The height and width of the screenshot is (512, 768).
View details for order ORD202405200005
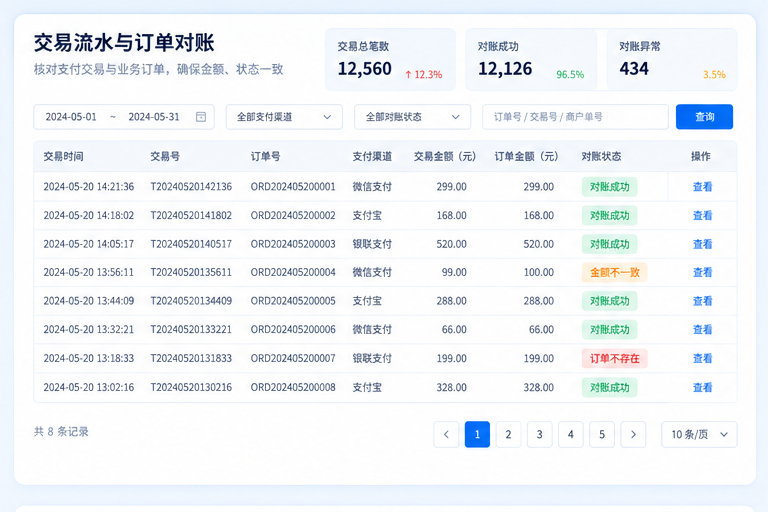[x=702, y=301]
